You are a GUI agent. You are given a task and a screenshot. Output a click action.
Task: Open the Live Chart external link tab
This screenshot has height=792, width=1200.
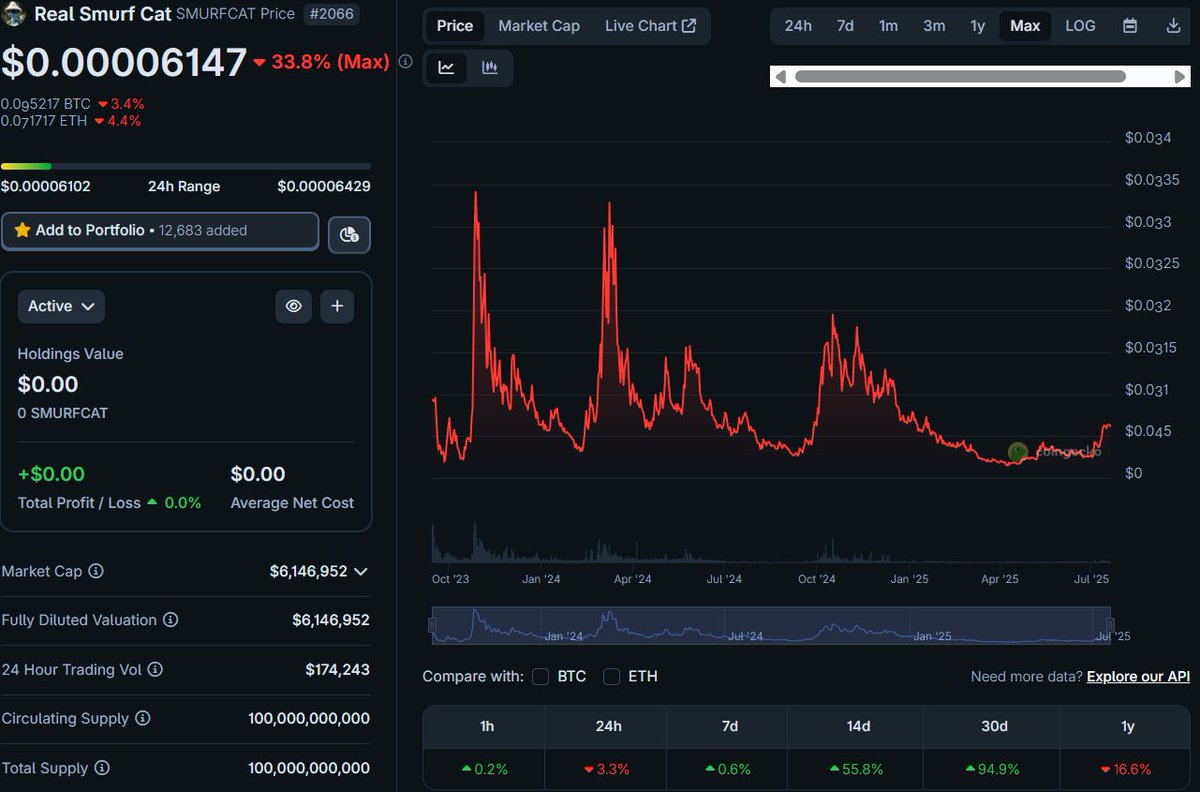pyautogui.click(x=650, y=26)
